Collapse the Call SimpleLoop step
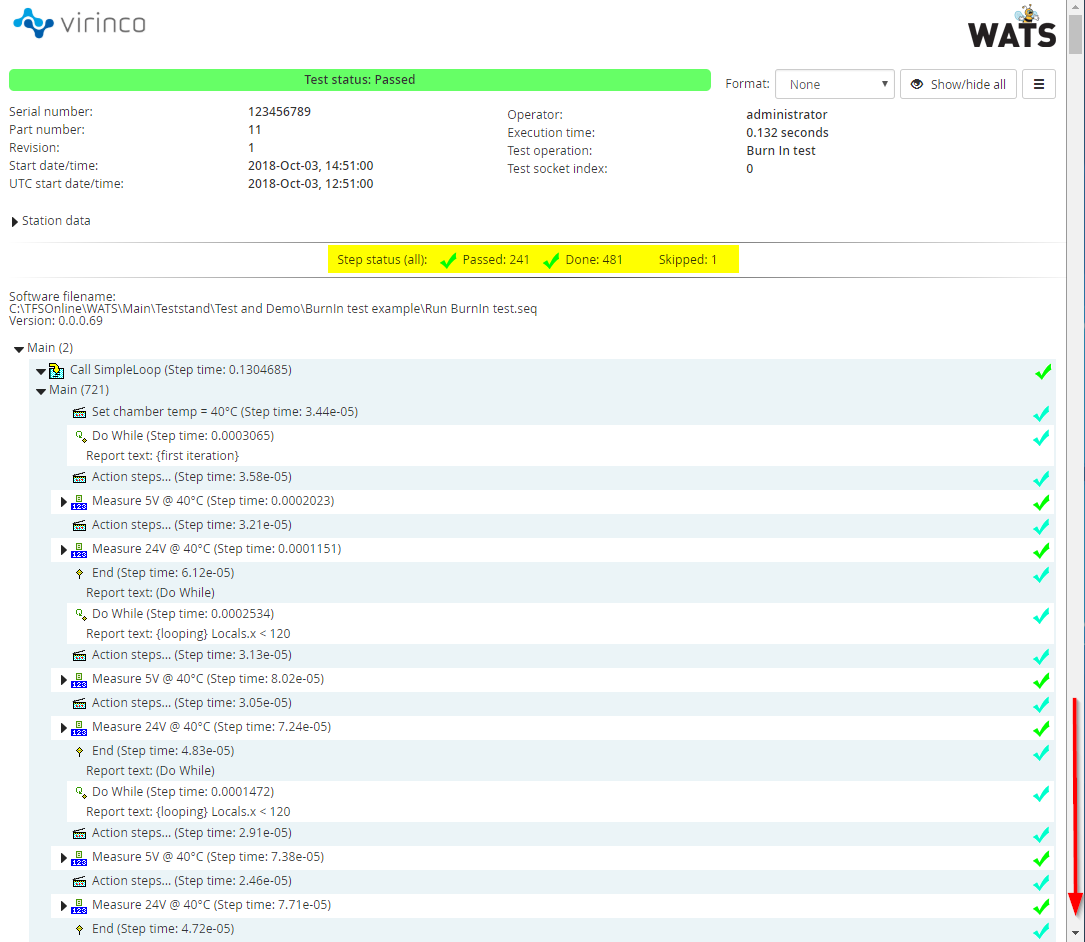1085x942 pixels. (42, 371)
